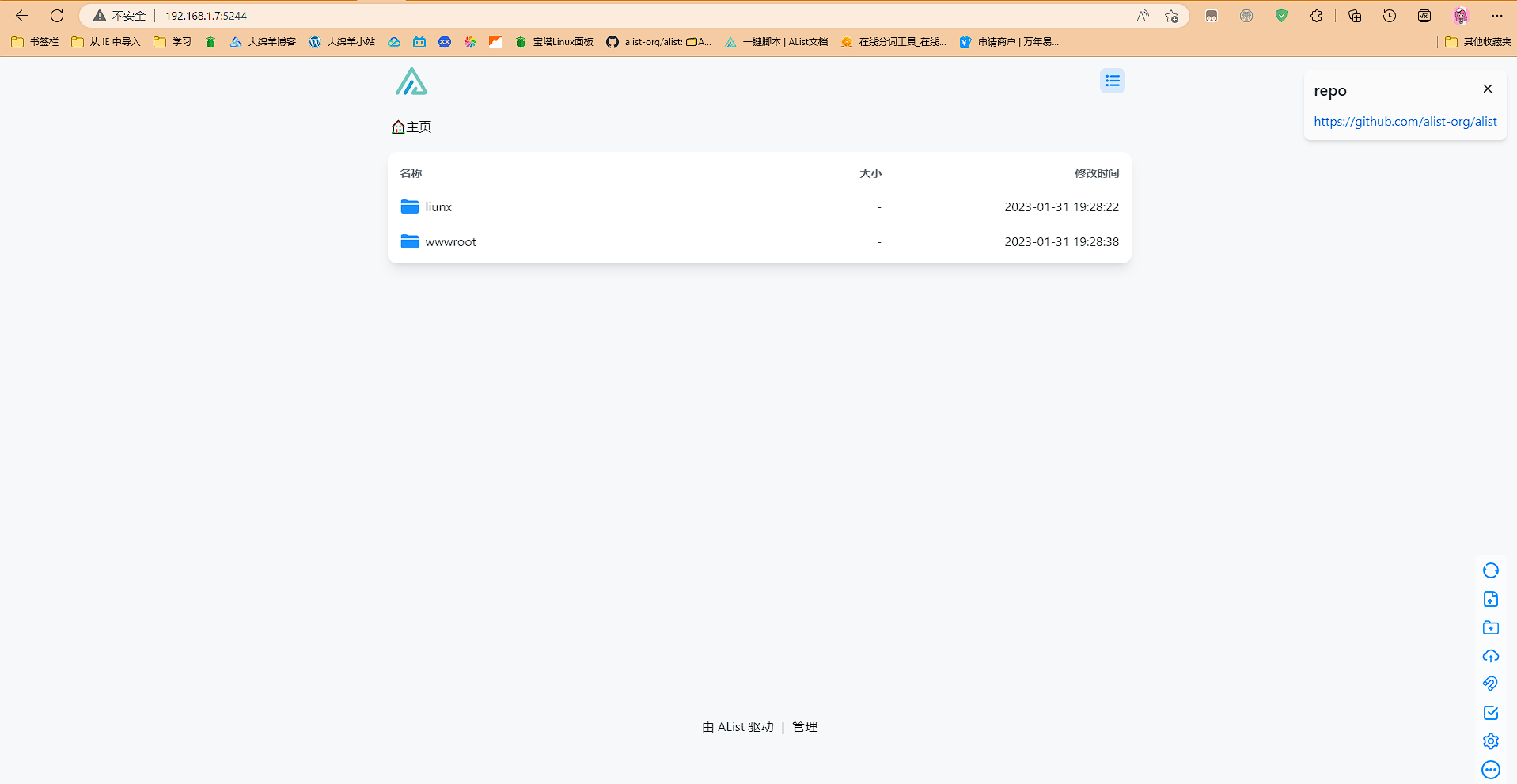The image size is (1517, 784).
Task: Open the 由 AList 驱动 footer link
Action: click(x=738, y=726)
